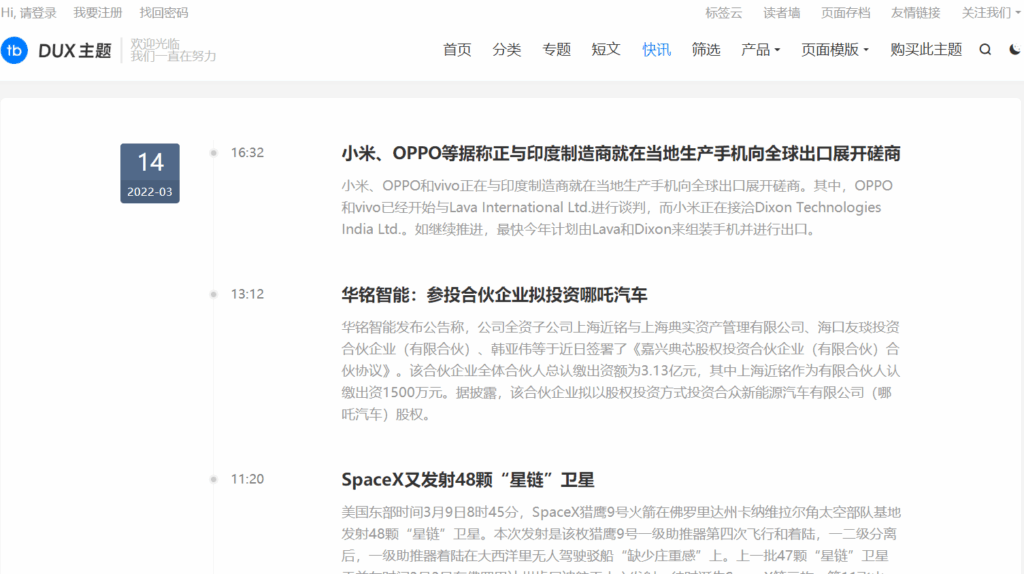Open the 筛选 navigation item

705,50
